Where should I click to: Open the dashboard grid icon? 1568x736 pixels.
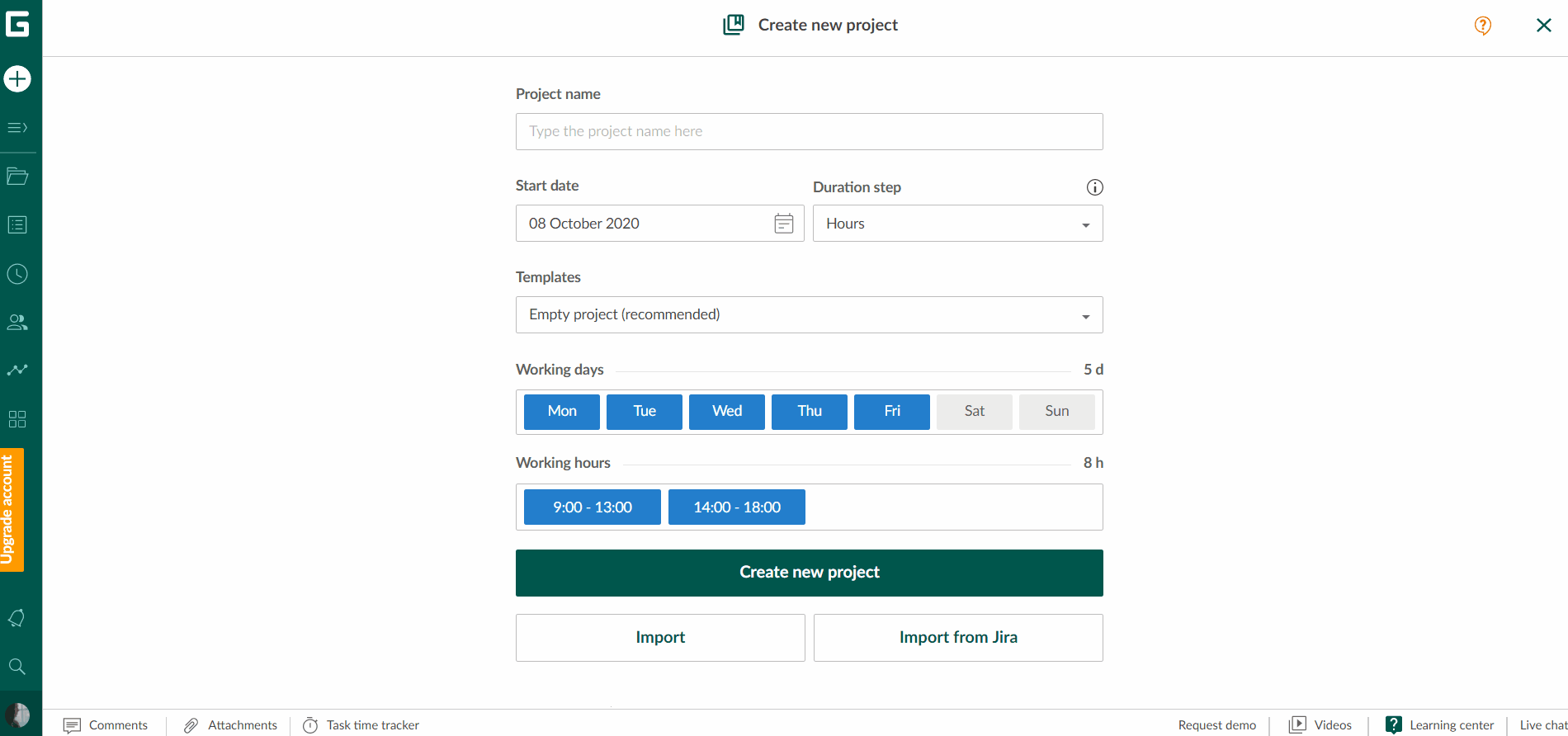[17, 419]
